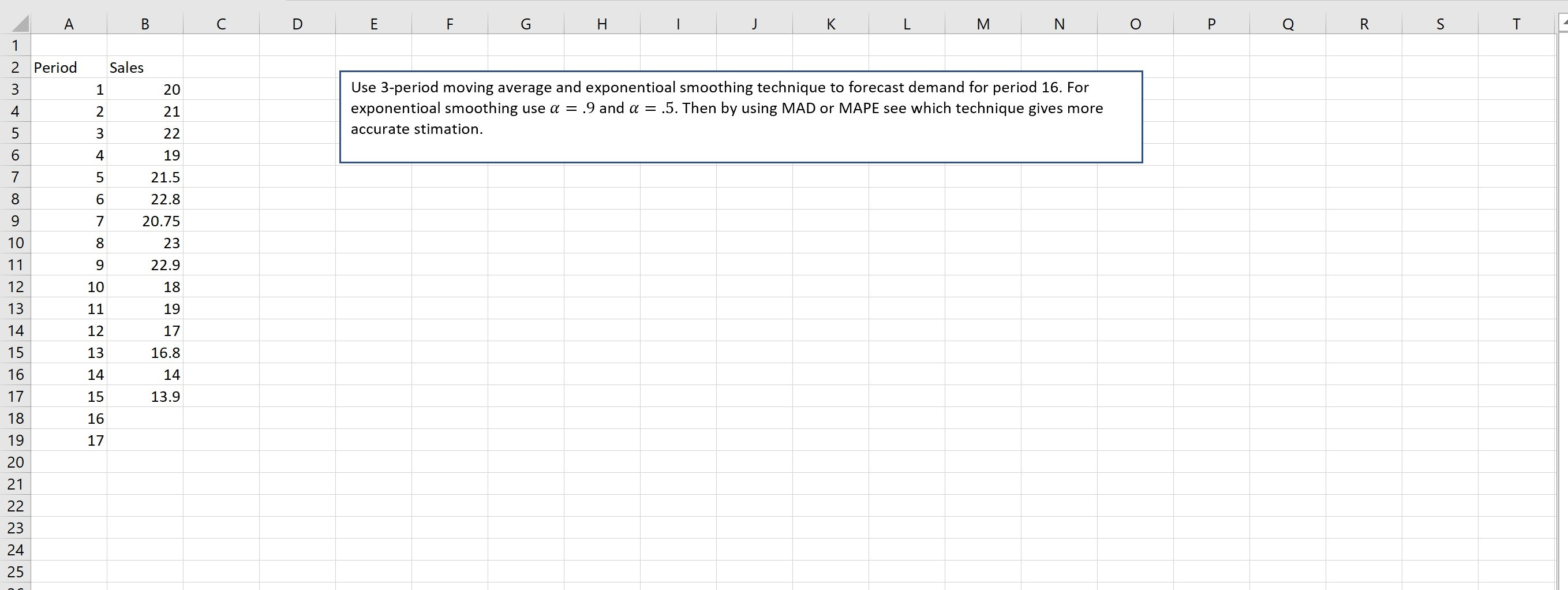Select the column O header

coord(1135,24)
